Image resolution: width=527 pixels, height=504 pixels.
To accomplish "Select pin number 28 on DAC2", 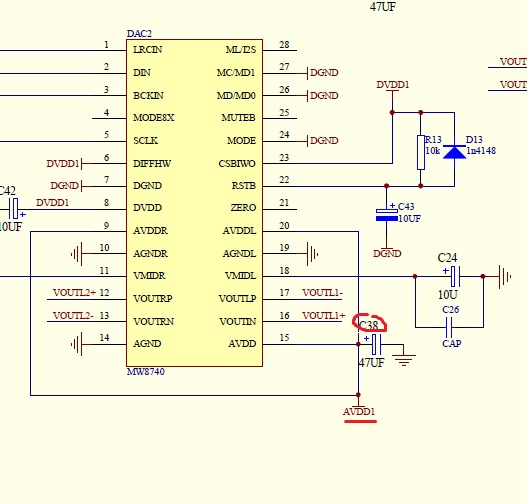I will [x=284, y=45].
